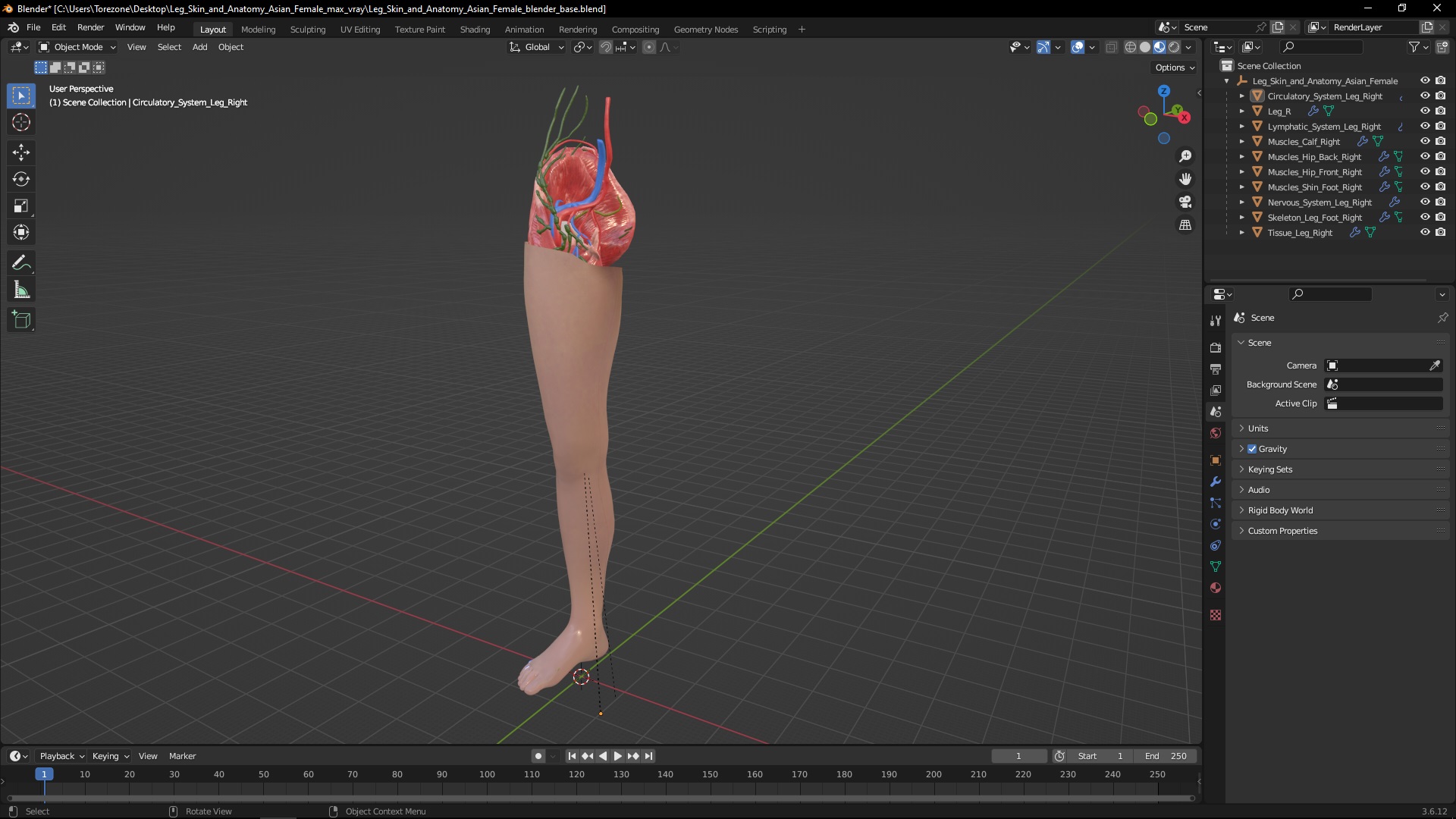Open the Global transform orientation dropdown
1456x819 pixels.
click(x=537, y=47)
